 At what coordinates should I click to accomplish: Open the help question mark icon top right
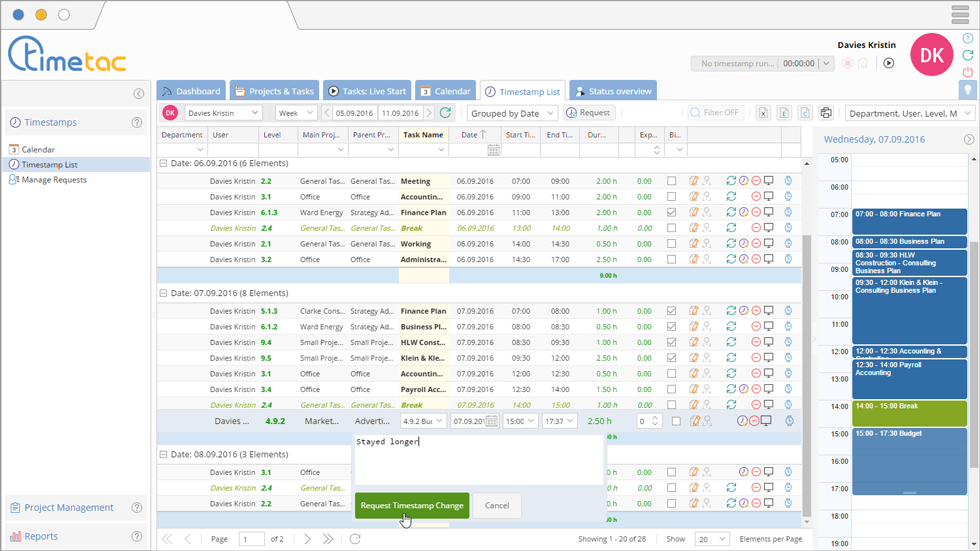(968, 39)
